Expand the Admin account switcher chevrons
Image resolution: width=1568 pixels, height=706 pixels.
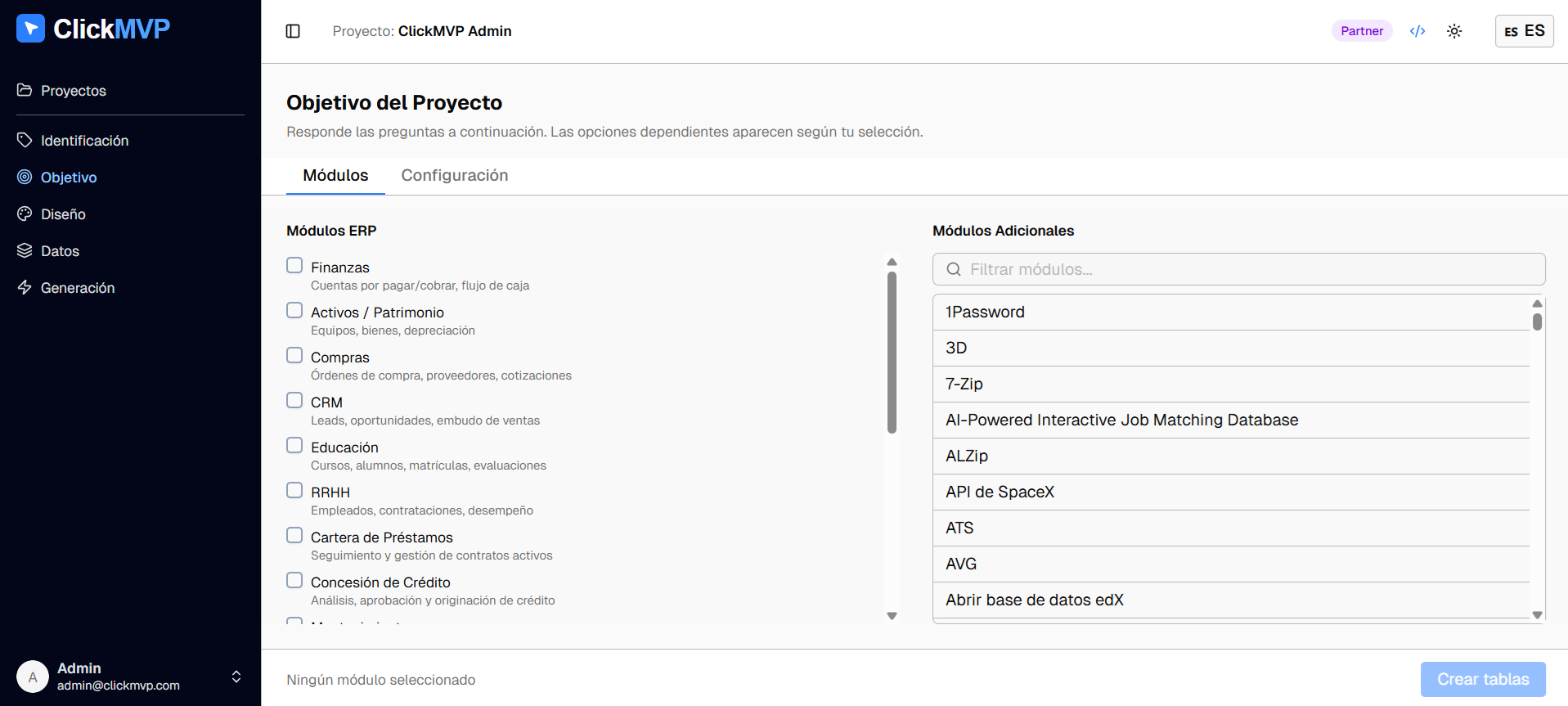[236, 677]
